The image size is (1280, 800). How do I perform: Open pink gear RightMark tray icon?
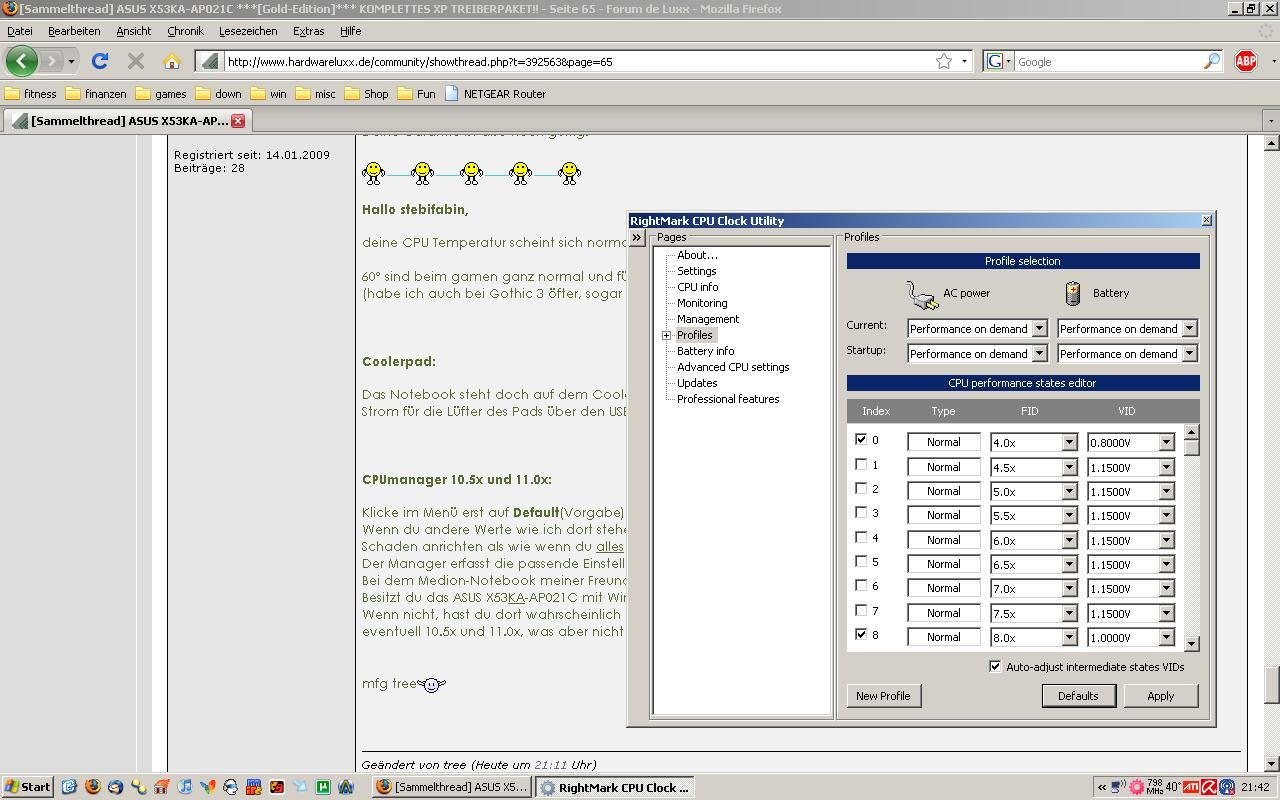pos(1137,787)
